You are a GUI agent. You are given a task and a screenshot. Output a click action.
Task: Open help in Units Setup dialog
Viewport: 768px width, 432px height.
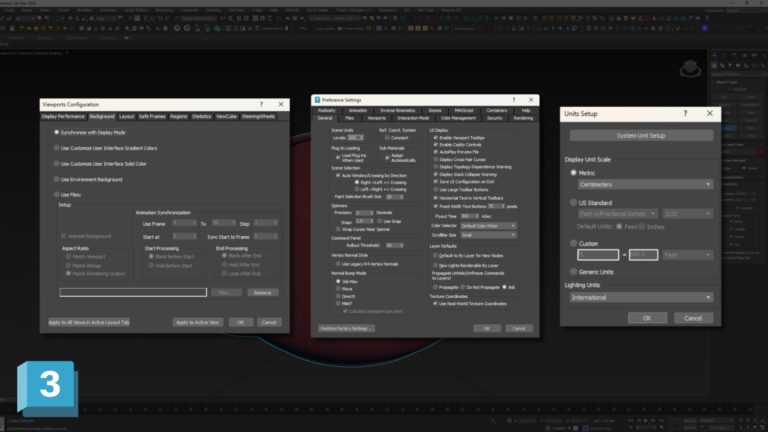point(685,113)
